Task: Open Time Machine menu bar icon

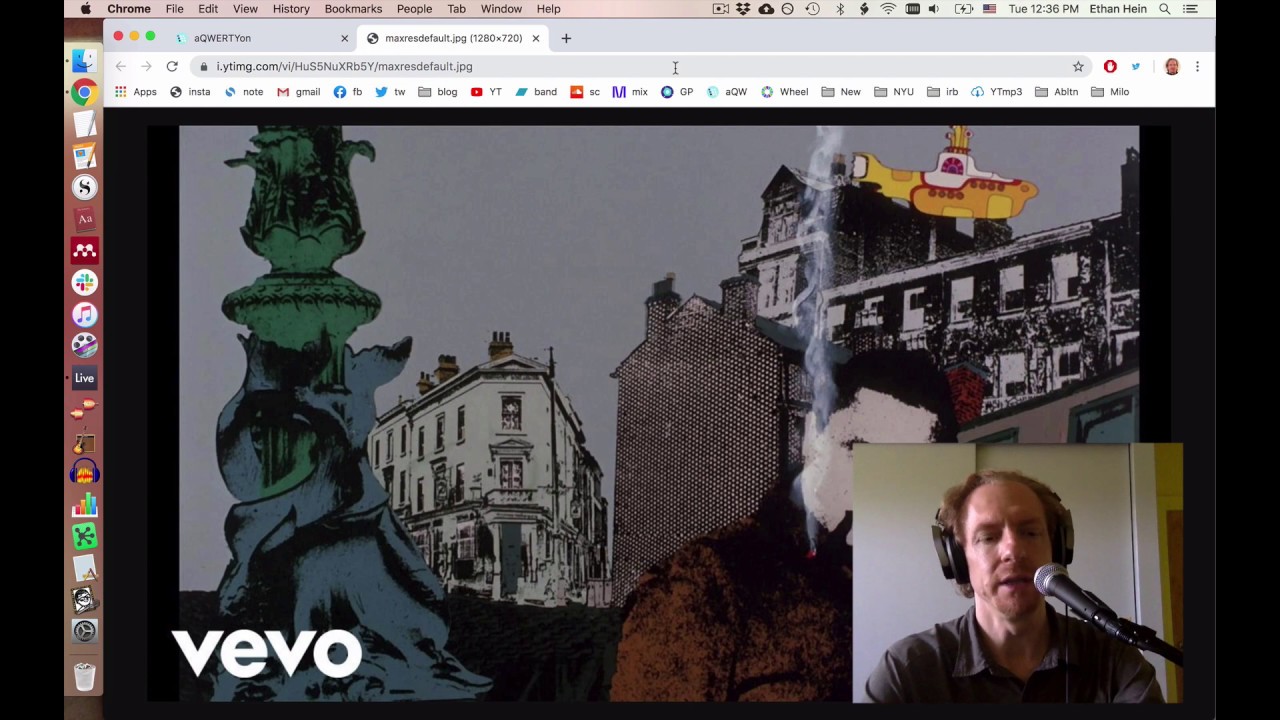Action: [x=812, y=9]
